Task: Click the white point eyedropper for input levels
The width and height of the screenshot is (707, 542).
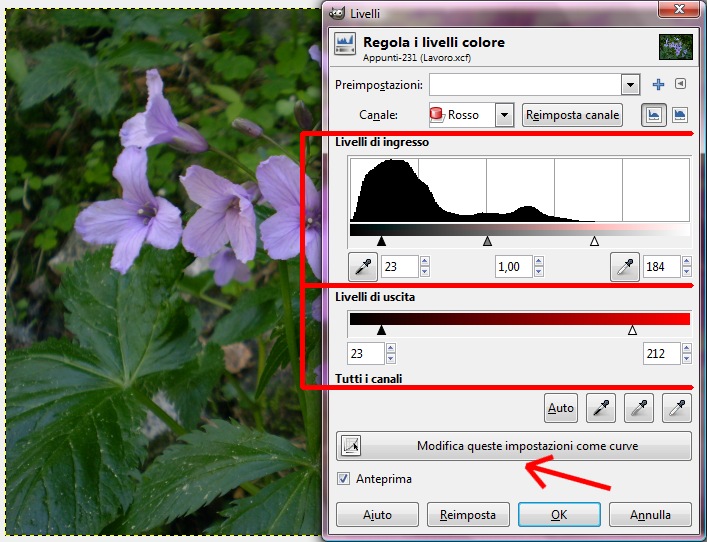Action: (x=625, y=267)
